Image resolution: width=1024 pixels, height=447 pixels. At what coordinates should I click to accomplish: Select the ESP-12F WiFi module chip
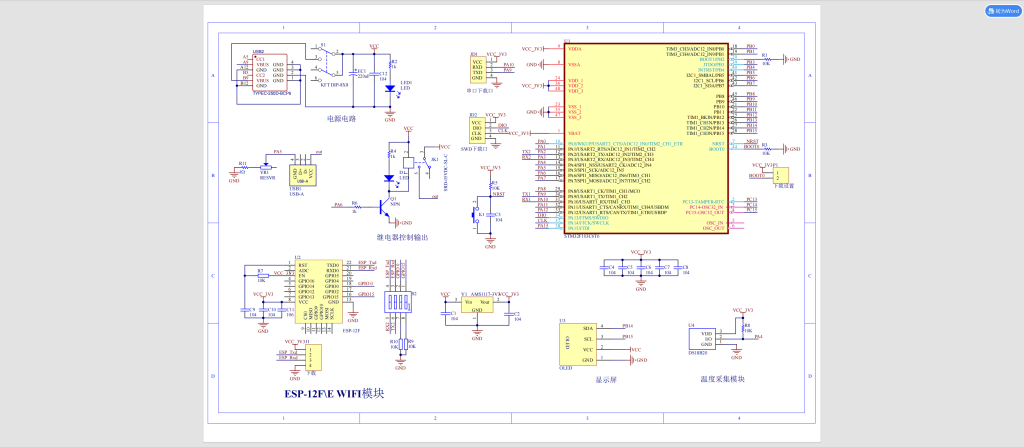[x=318, y=290]
